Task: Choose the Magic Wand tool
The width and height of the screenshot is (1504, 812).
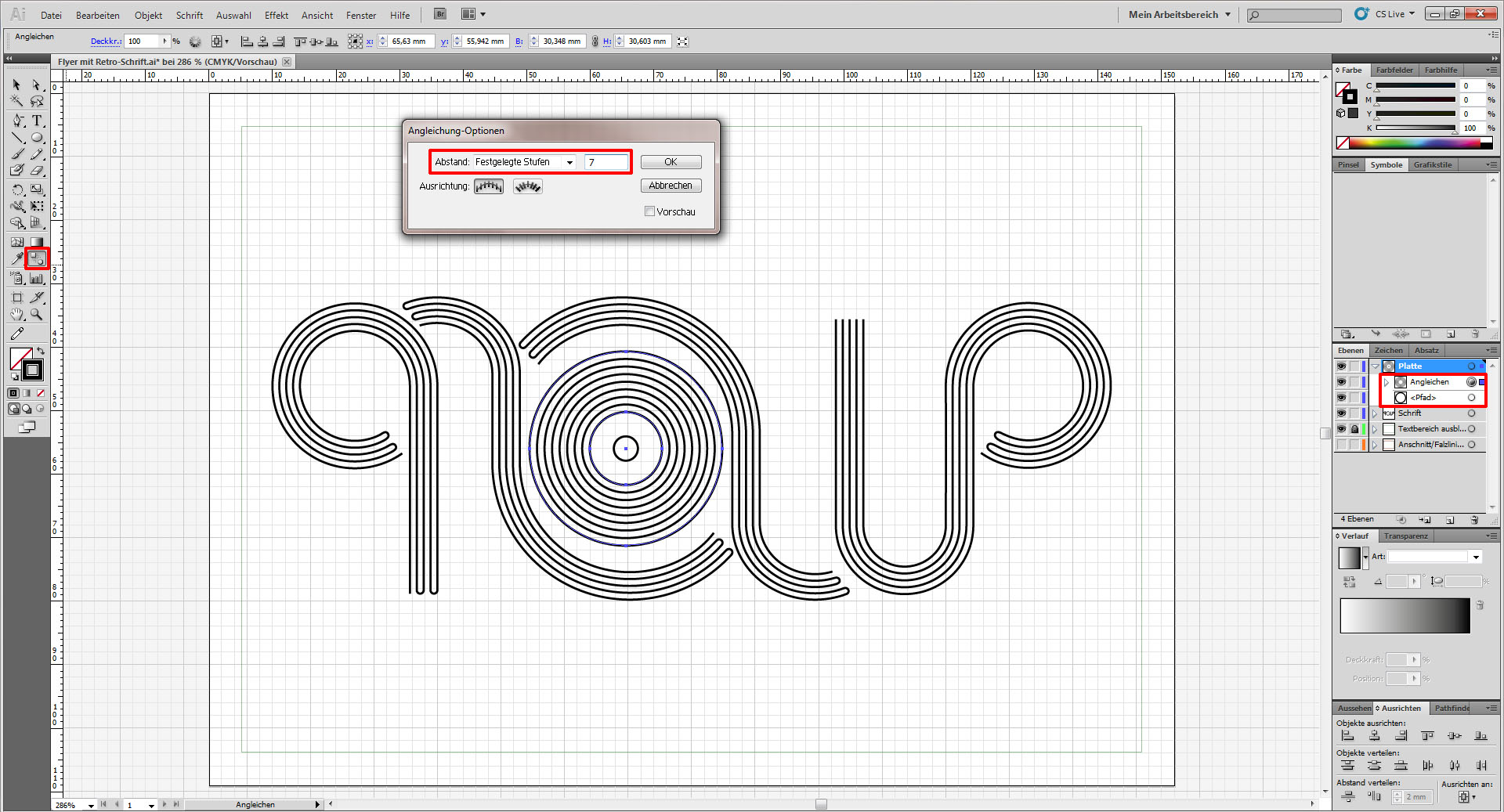Action: click(x=17, y=101)
